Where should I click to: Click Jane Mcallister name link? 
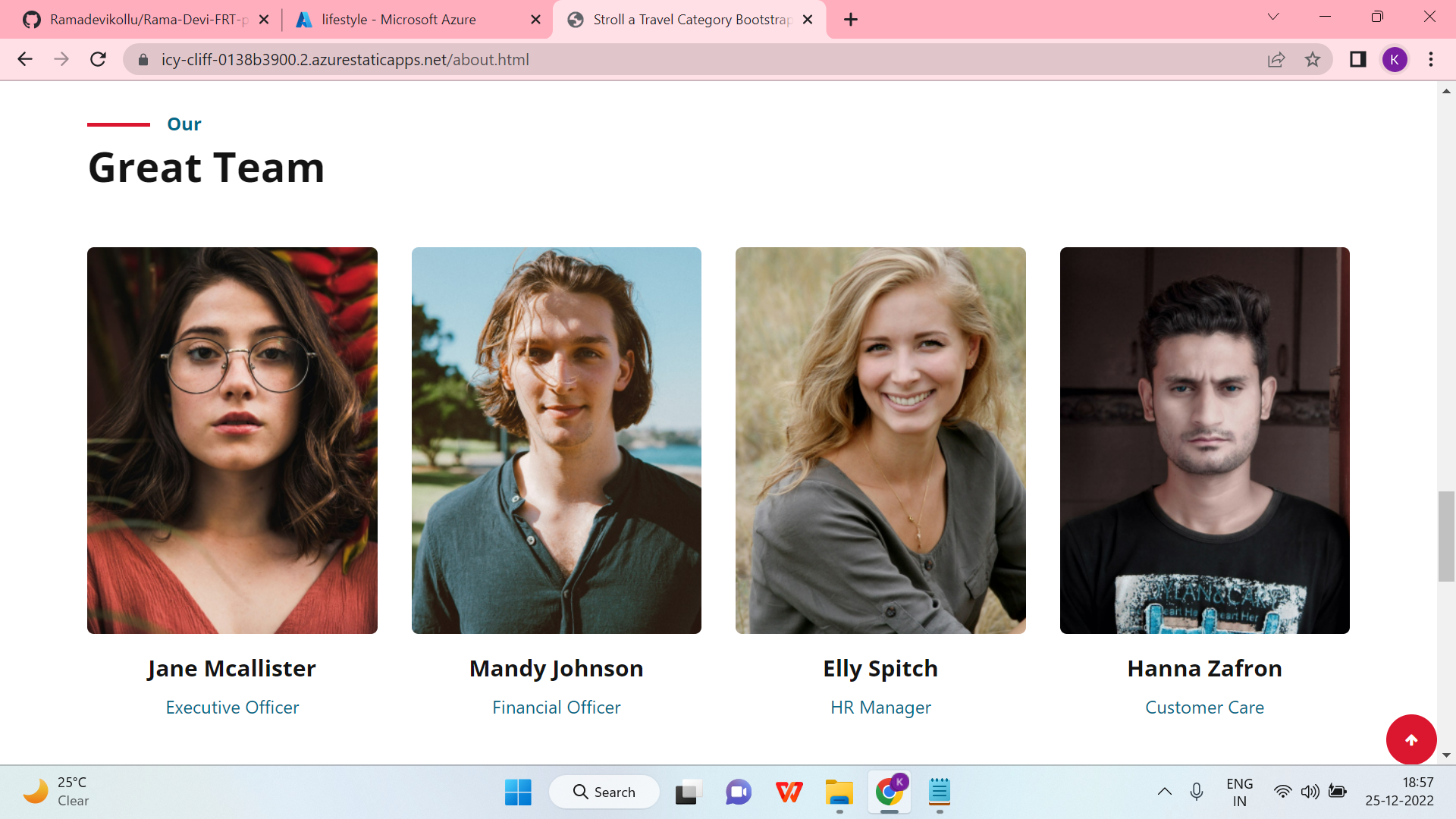[x=231, y=668]
